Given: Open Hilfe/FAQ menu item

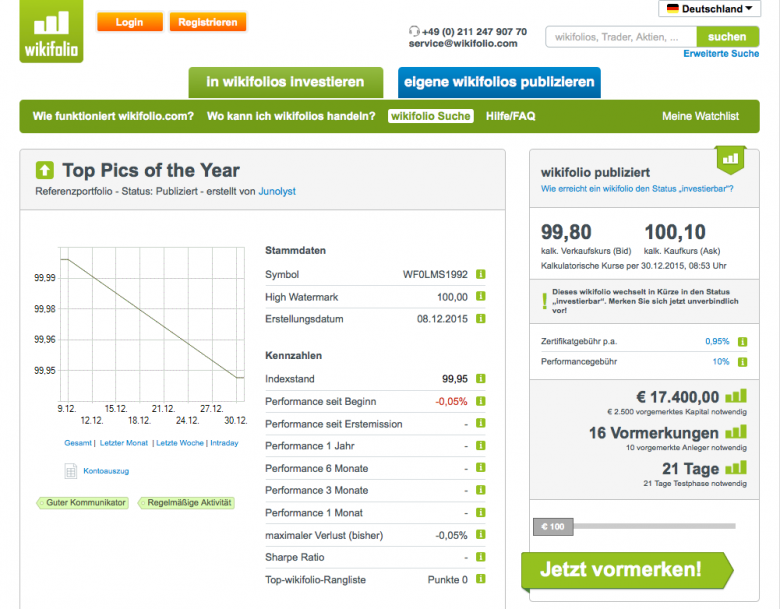Looking at the screenshot, I should coord(510,116).
